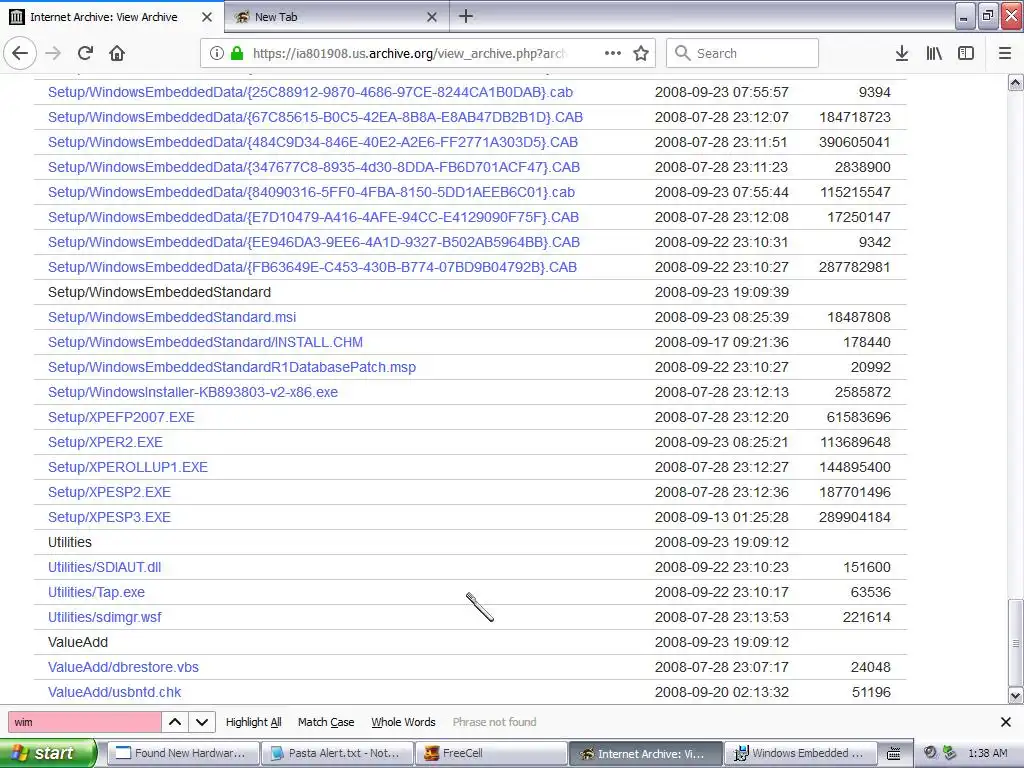The image size is (1024, 768).
Task: Find previous match arrow
Action: point(175,722)
